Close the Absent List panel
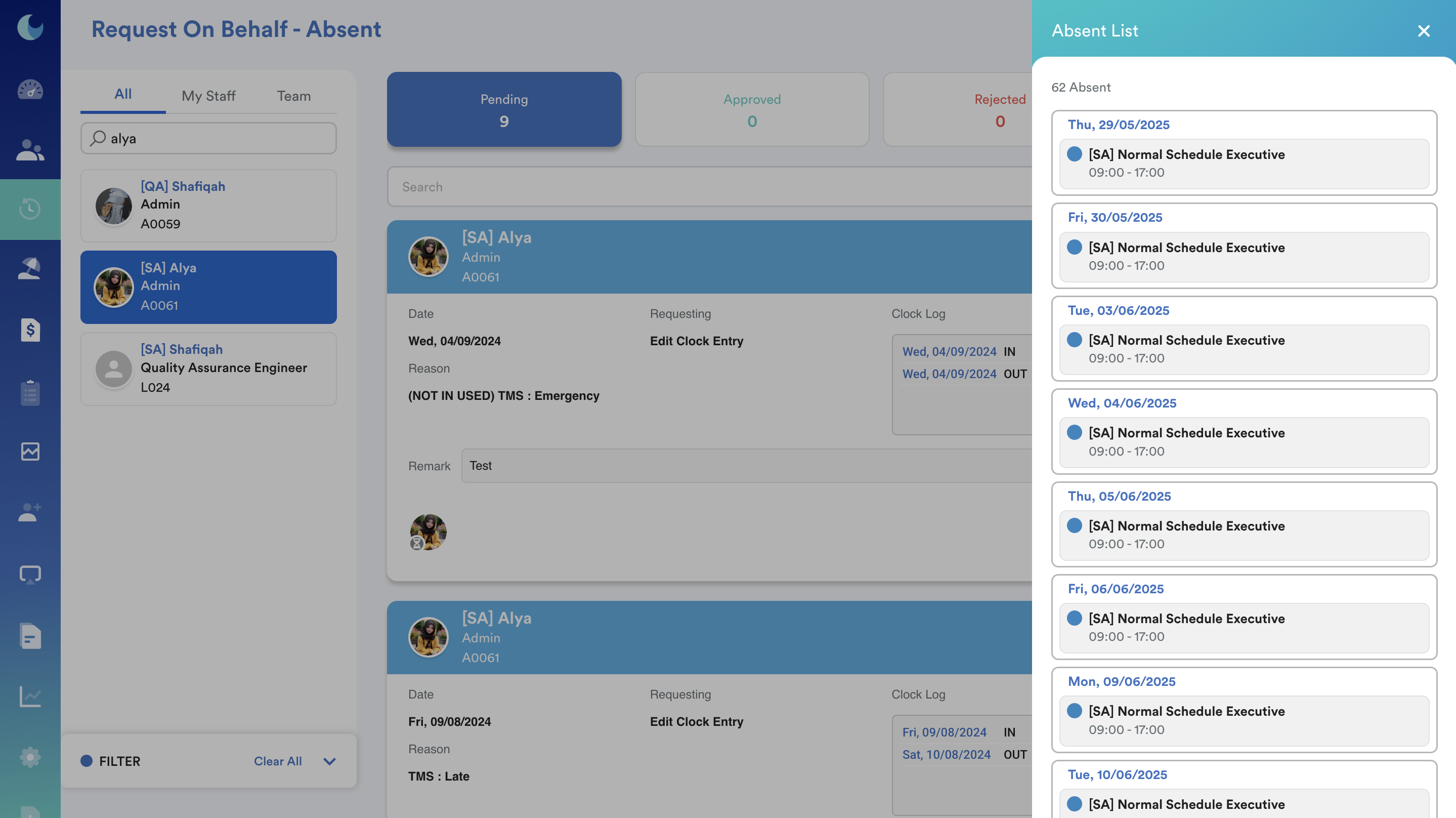1456x818 pixels. pos(1423,31)
